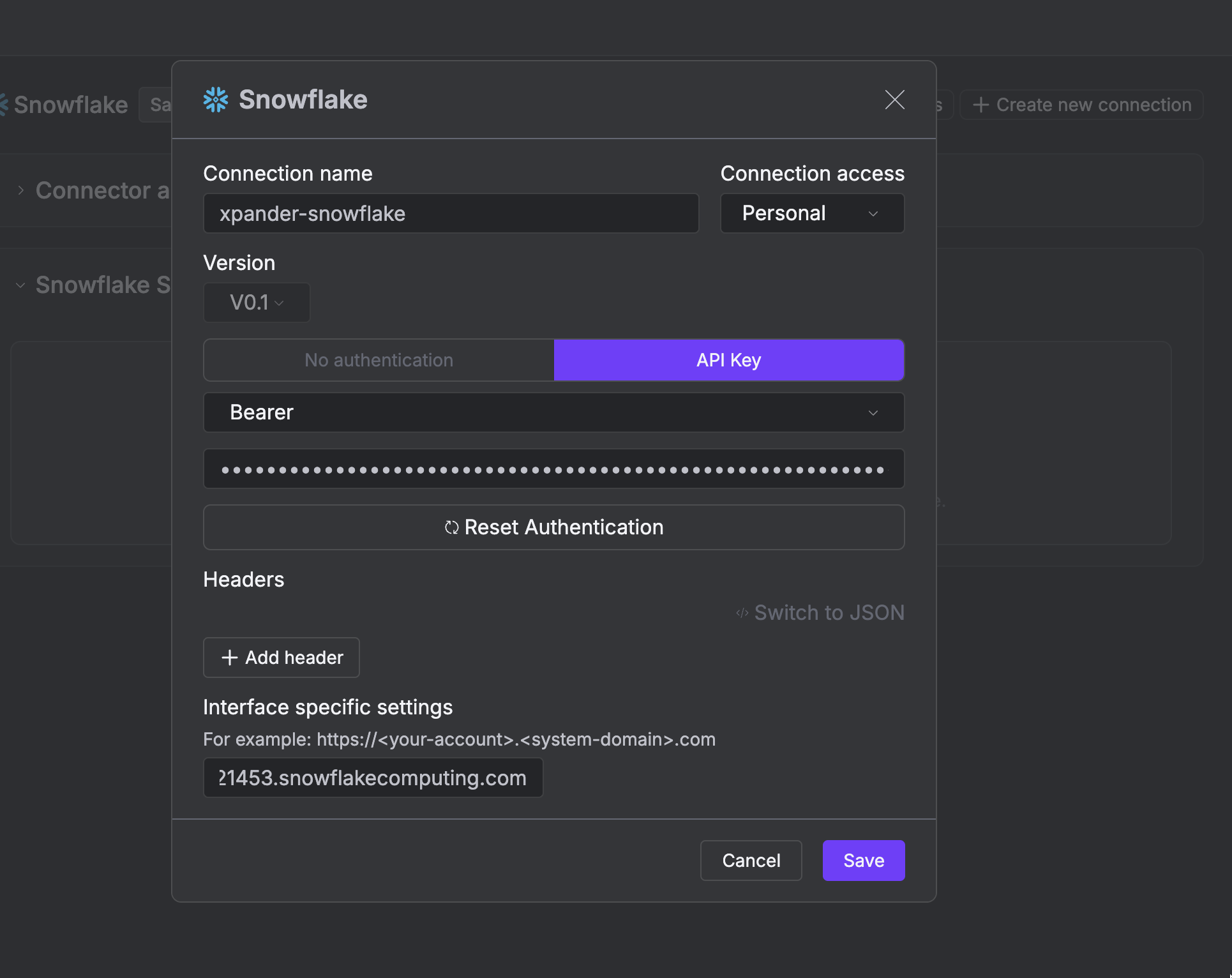Click the snowflakecomputing.com domain input

373,778
